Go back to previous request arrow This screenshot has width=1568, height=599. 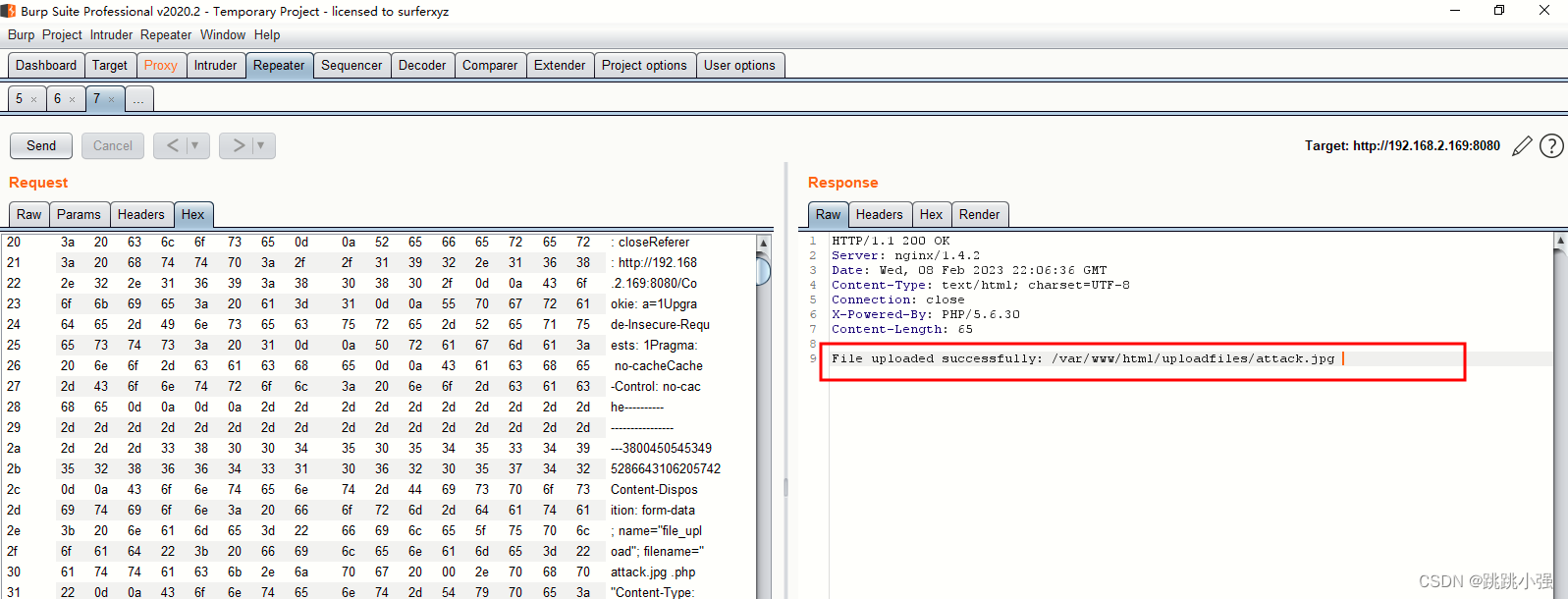click(173, 145)
